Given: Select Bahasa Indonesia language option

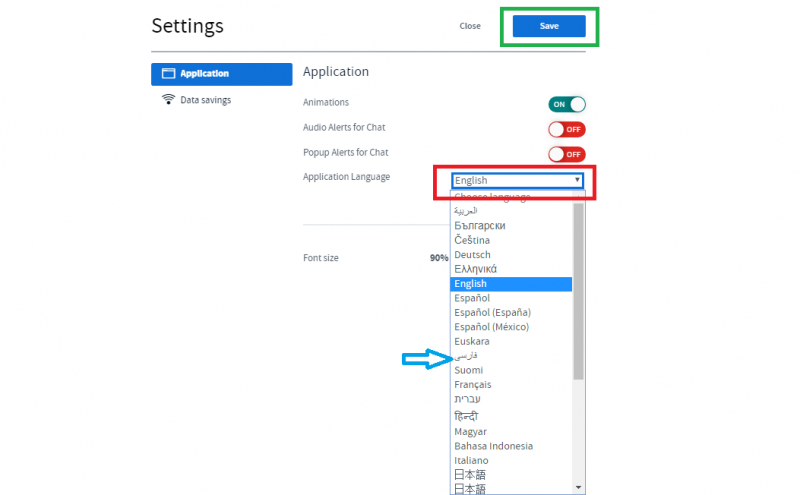Looking at the screenshot, I should (493, 446).
